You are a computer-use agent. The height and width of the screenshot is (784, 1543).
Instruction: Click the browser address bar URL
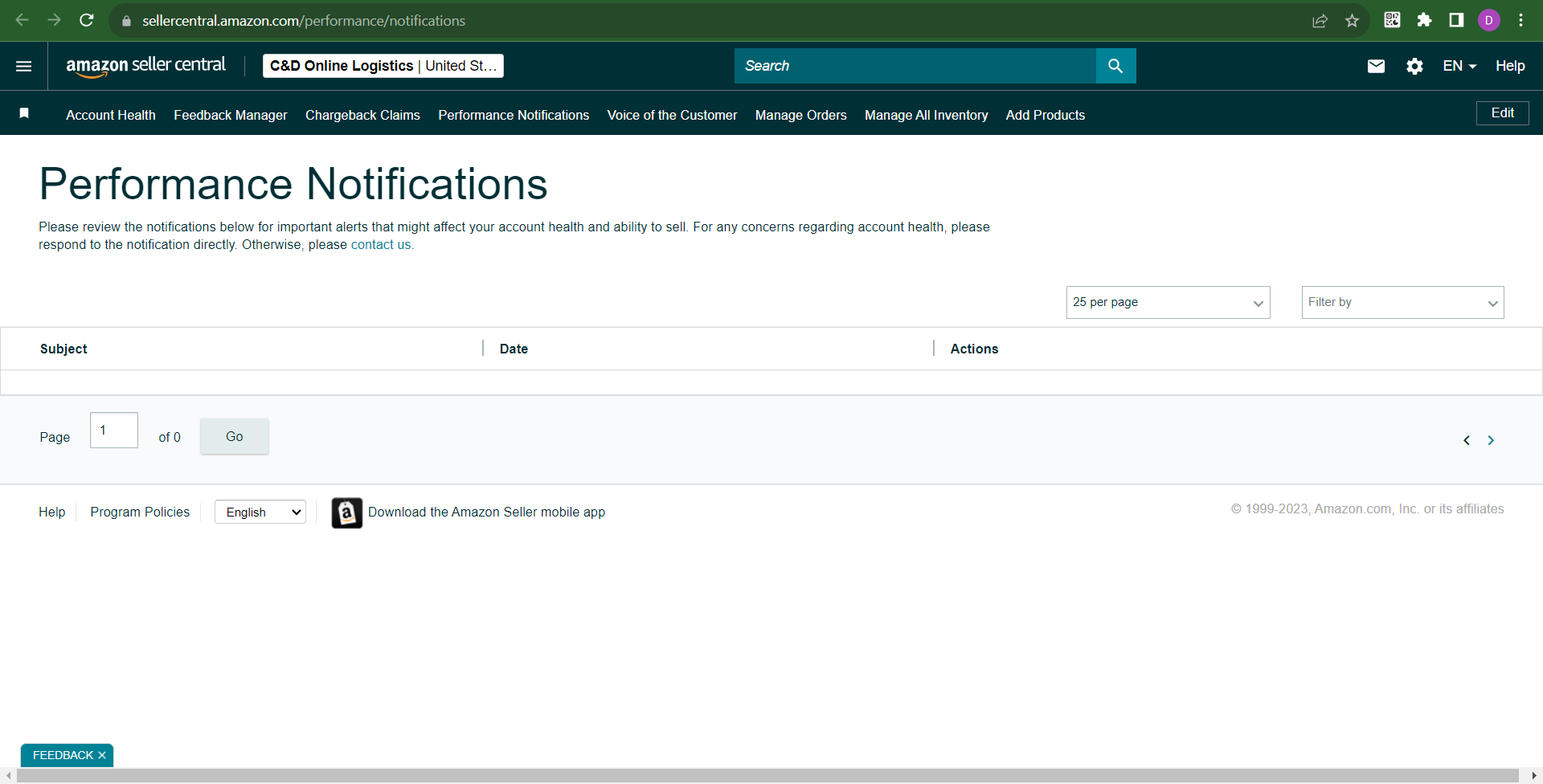point(304,21)
